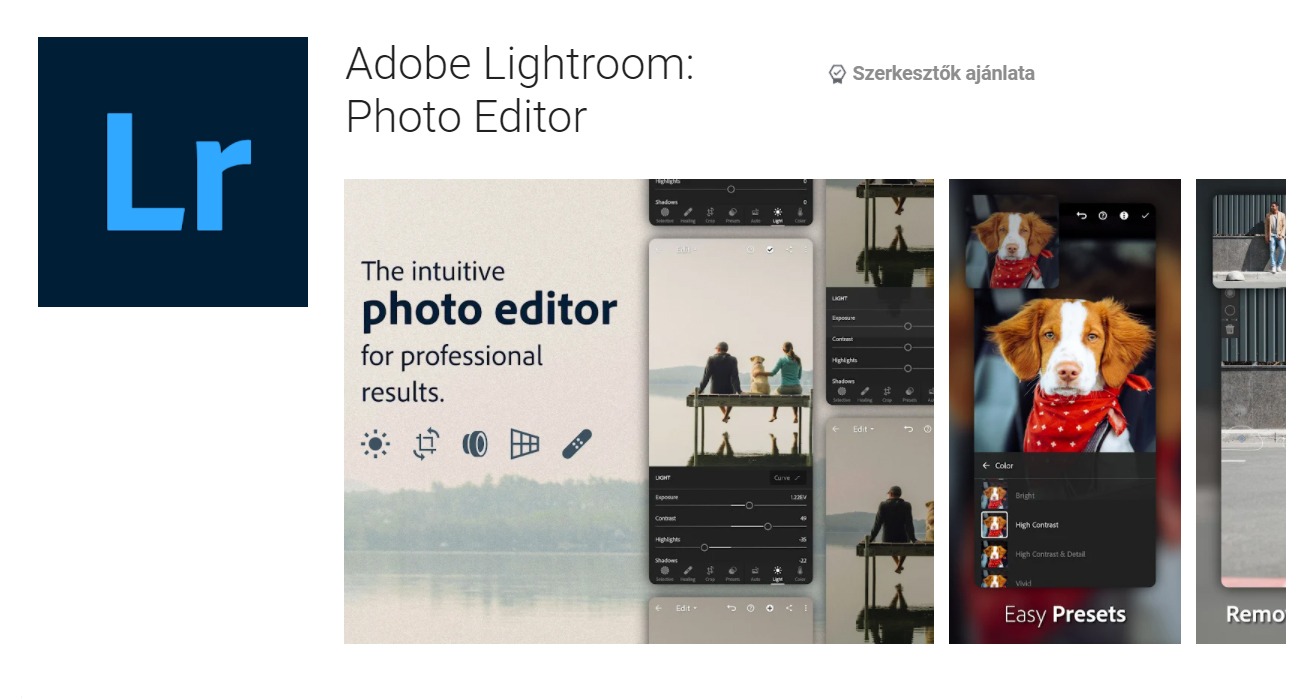Open the "Easy Presets" dog screenshot
The width and height of the screenshot is (1300, 700).
point(1064,411)
